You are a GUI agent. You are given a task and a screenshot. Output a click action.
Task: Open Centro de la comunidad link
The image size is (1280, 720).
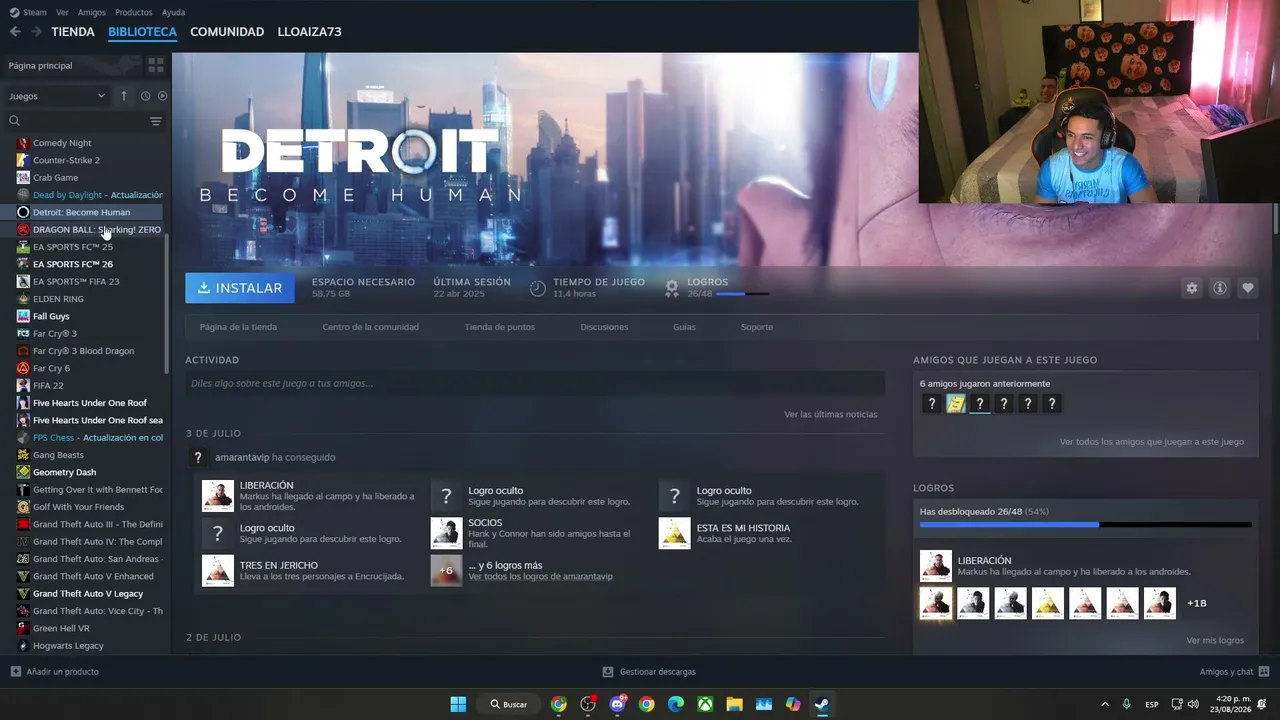371,327
